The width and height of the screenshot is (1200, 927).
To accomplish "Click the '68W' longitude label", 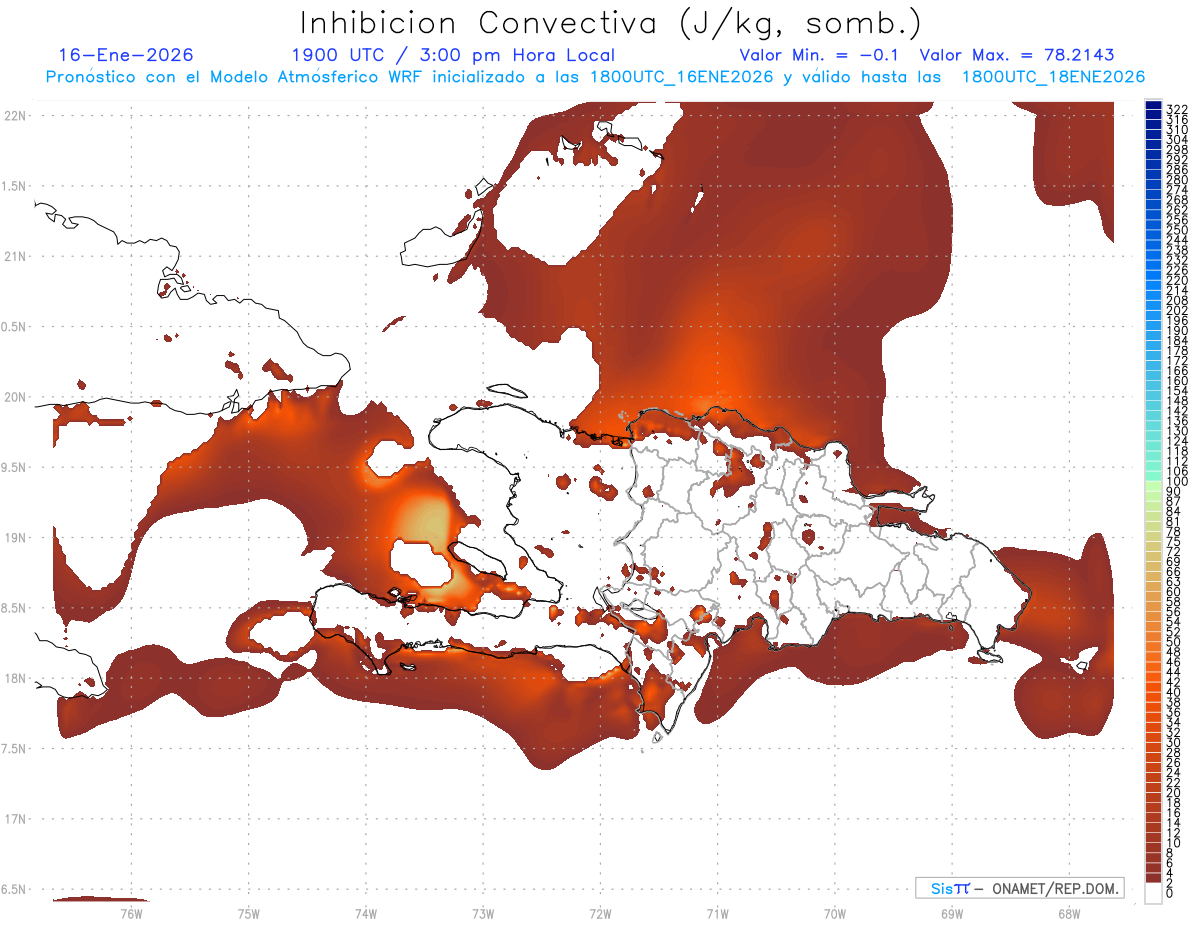I will coord(1069,912).
